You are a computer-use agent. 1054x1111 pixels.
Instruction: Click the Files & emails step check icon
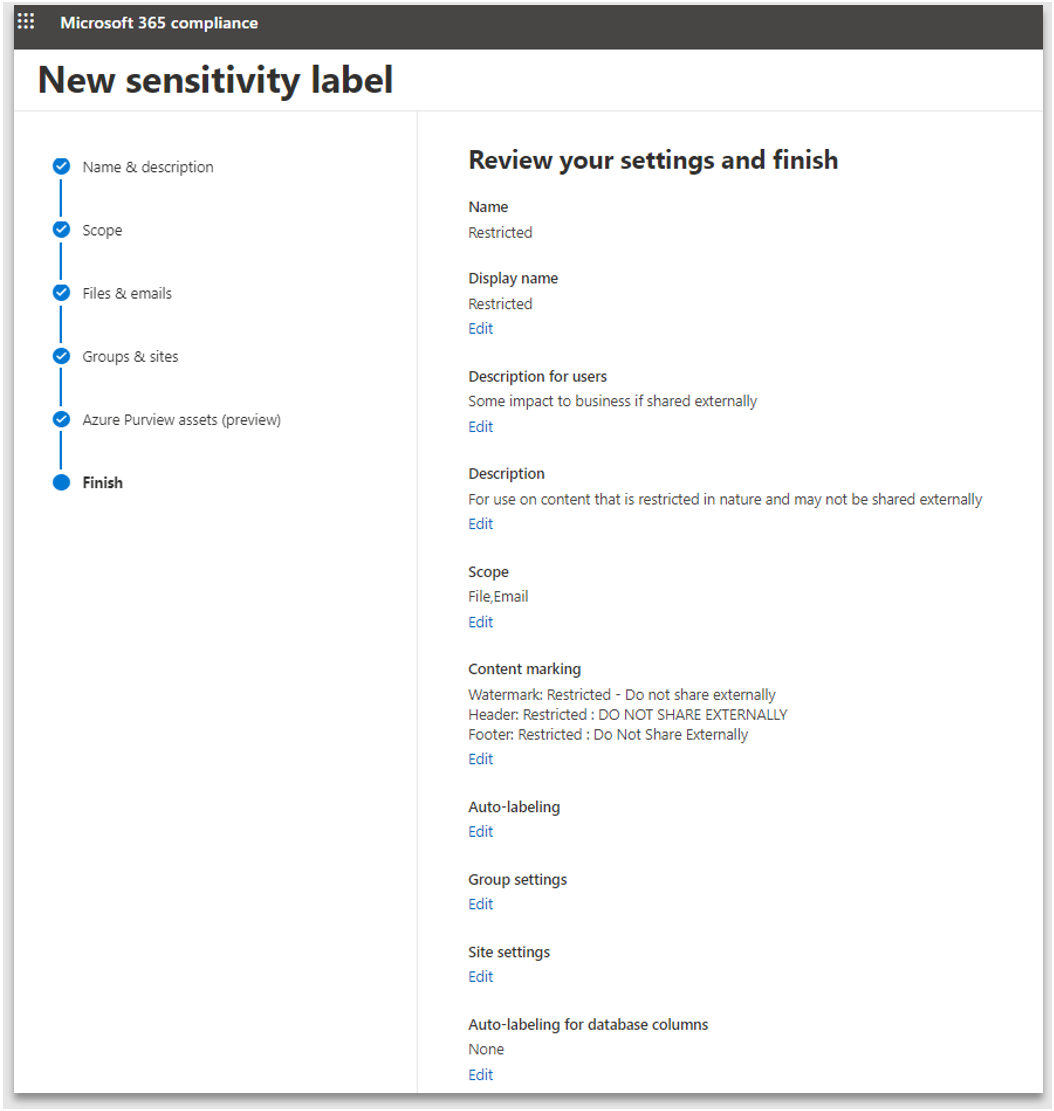[x=61, y=293]
